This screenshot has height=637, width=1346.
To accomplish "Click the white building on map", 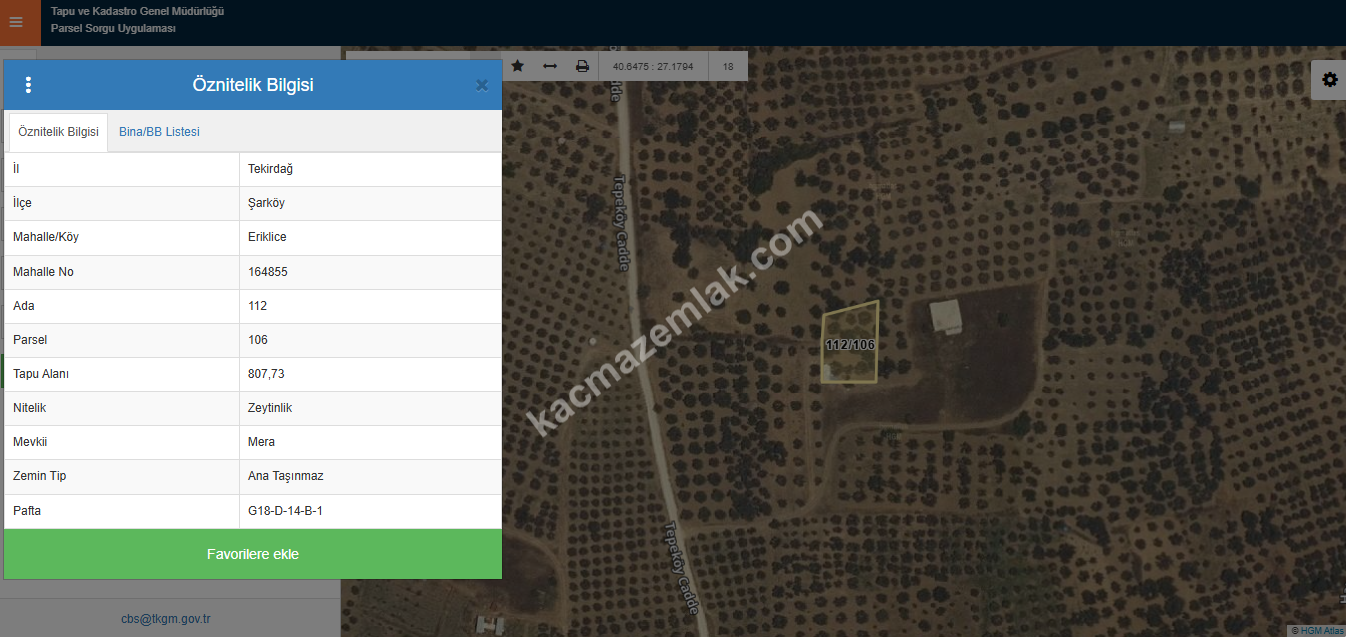I will [x=945, y=316].
